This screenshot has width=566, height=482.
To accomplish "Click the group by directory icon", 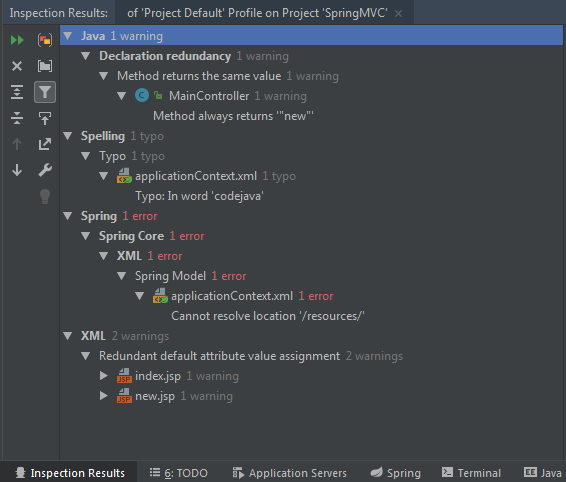I will (45, 66).
